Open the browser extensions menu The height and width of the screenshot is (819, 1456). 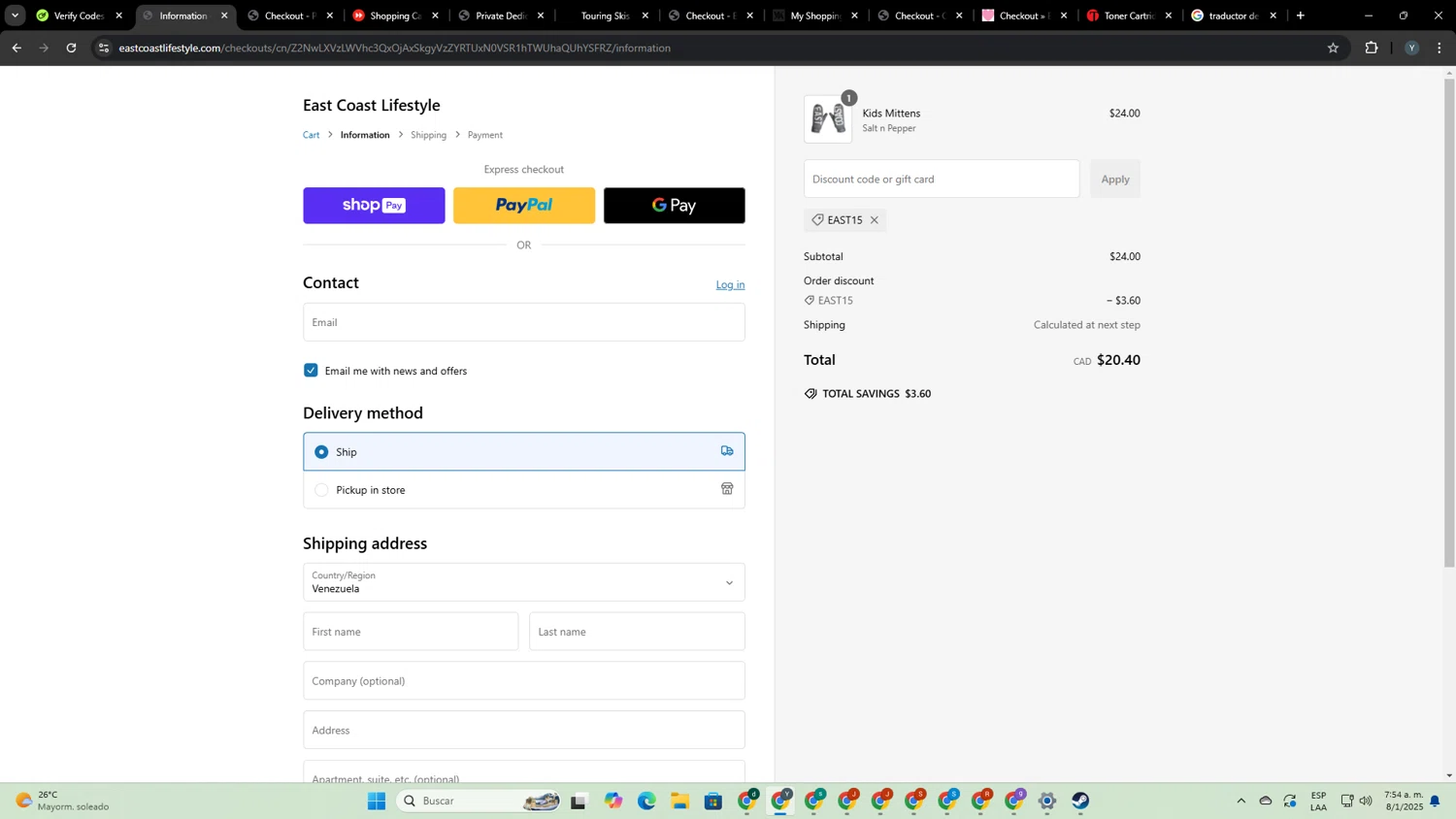tap(1372, 48)
